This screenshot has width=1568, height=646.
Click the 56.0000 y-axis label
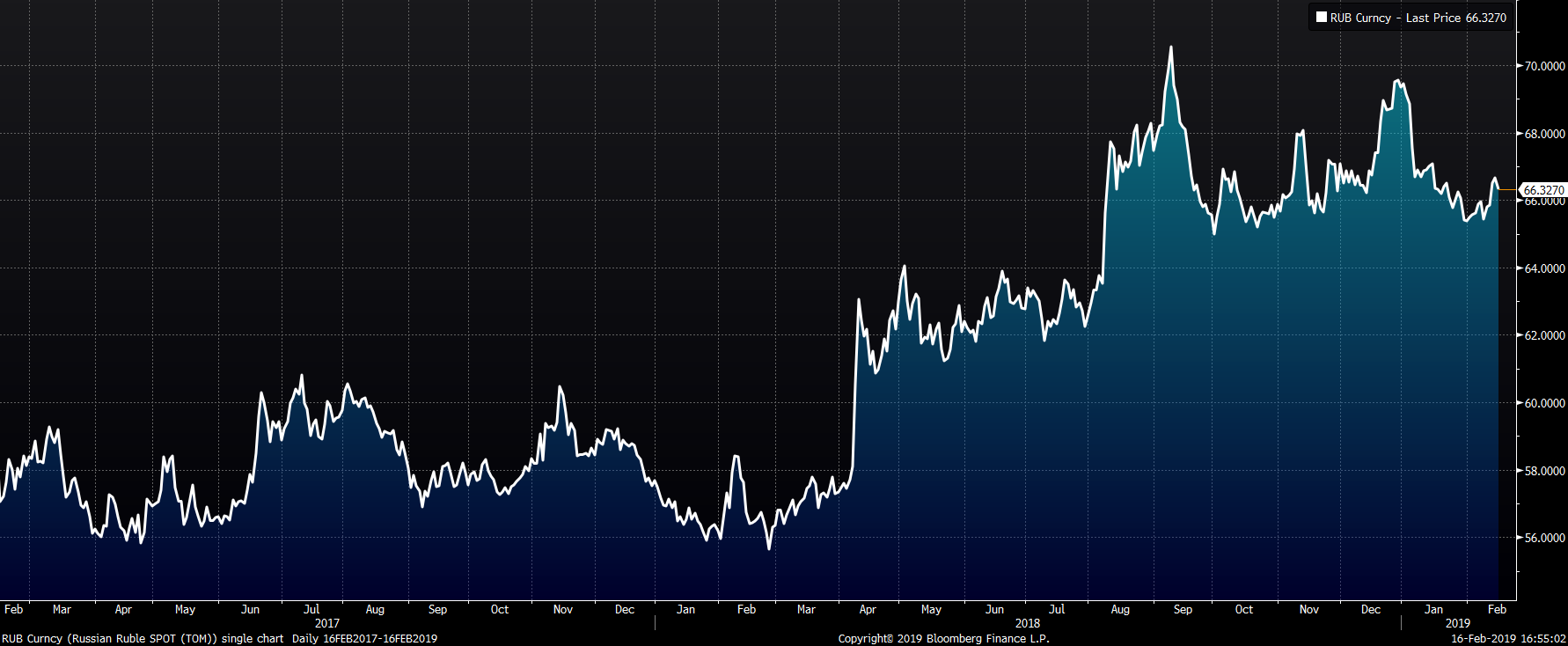point(1544,538)
